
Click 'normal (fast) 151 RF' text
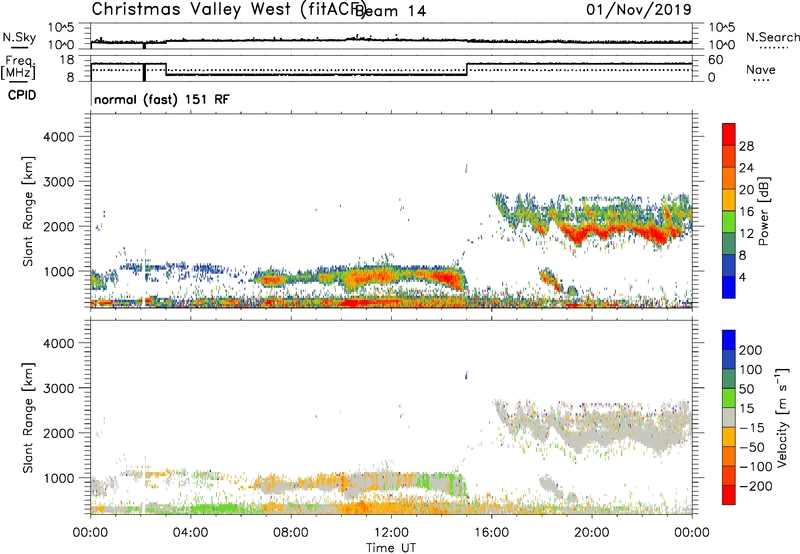[x=162, y=99]
